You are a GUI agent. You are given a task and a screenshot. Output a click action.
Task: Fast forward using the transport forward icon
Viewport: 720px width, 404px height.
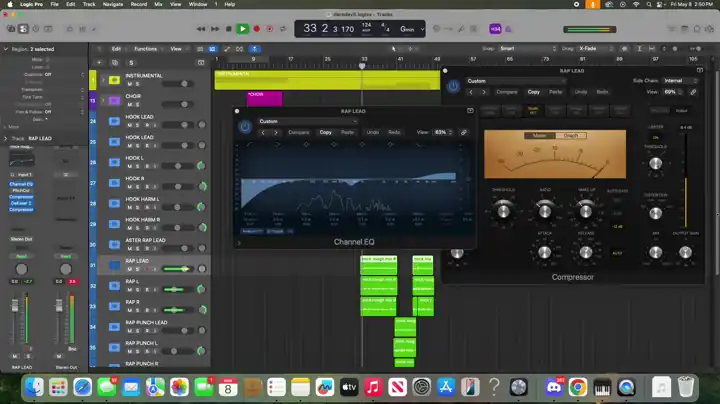(215, 29)
